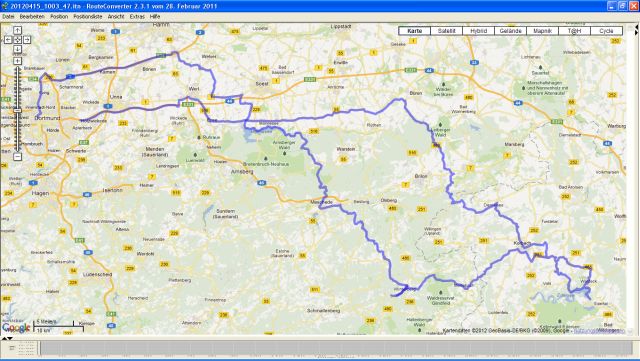Pan the map left with arrow
640x361 pixels.
[x=8, y=40]
